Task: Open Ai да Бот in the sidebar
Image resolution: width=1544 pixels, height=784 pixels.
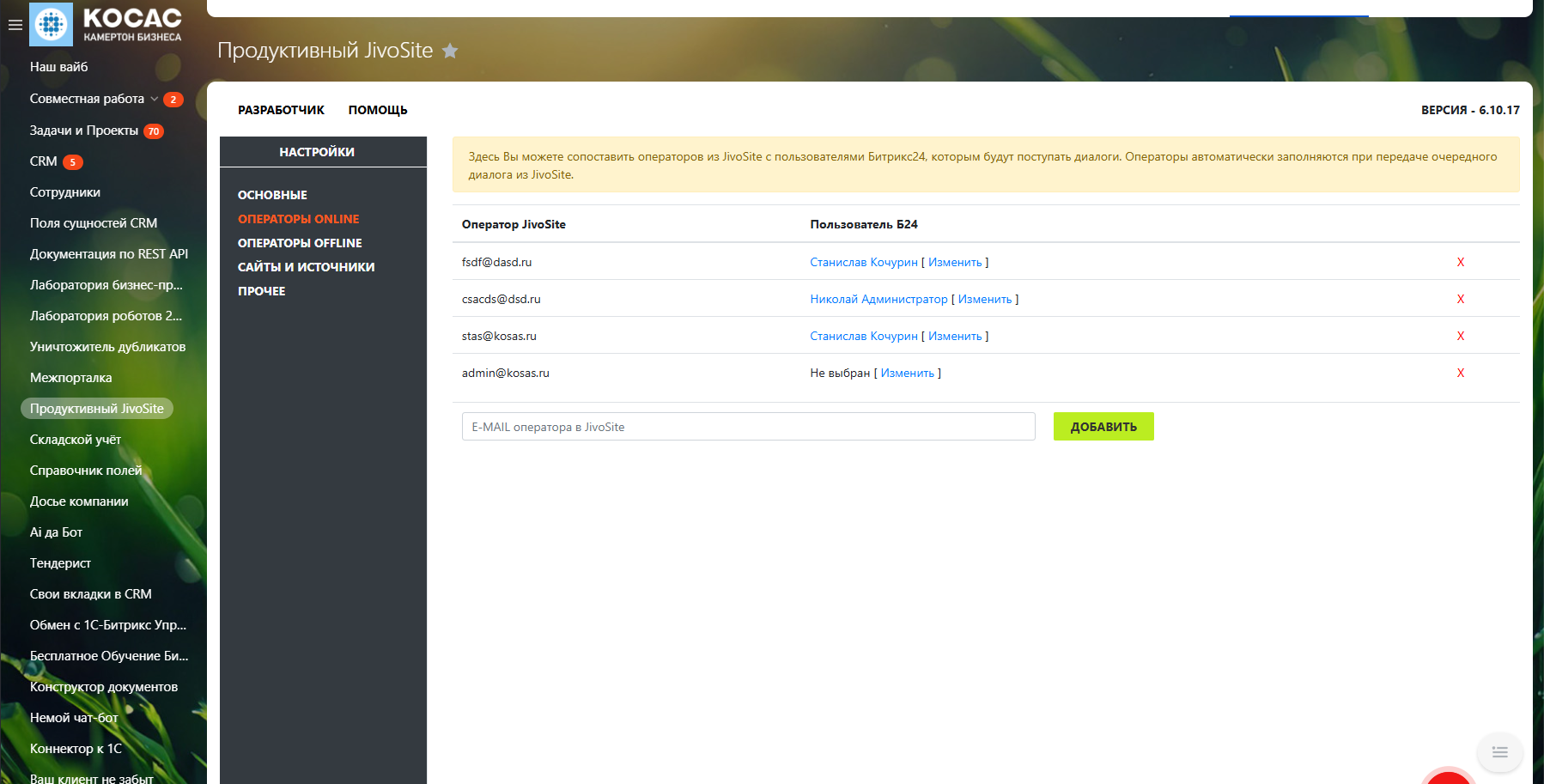Action: point(56,532)
